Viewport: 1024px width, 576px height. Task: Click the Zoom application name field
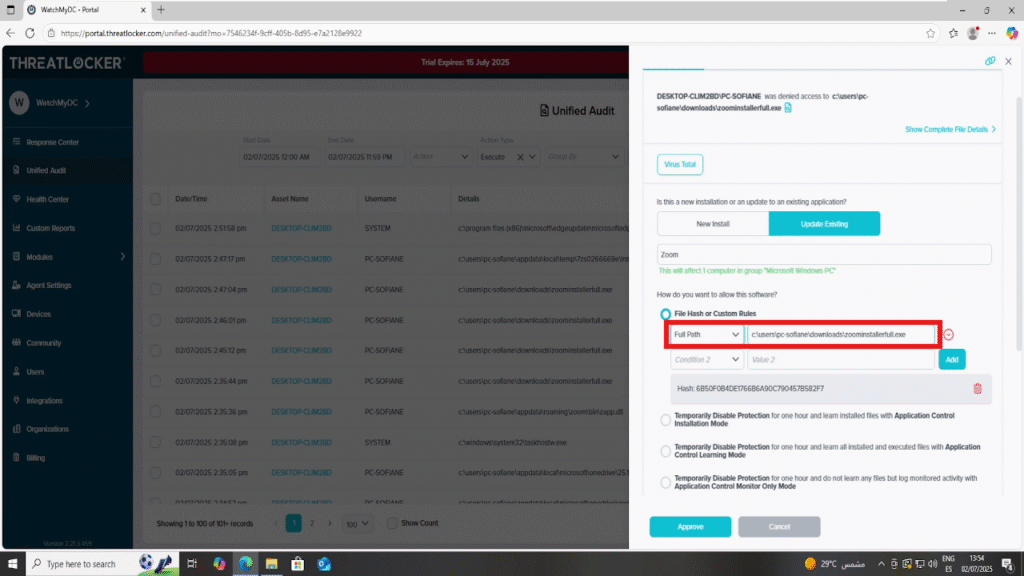824,255
